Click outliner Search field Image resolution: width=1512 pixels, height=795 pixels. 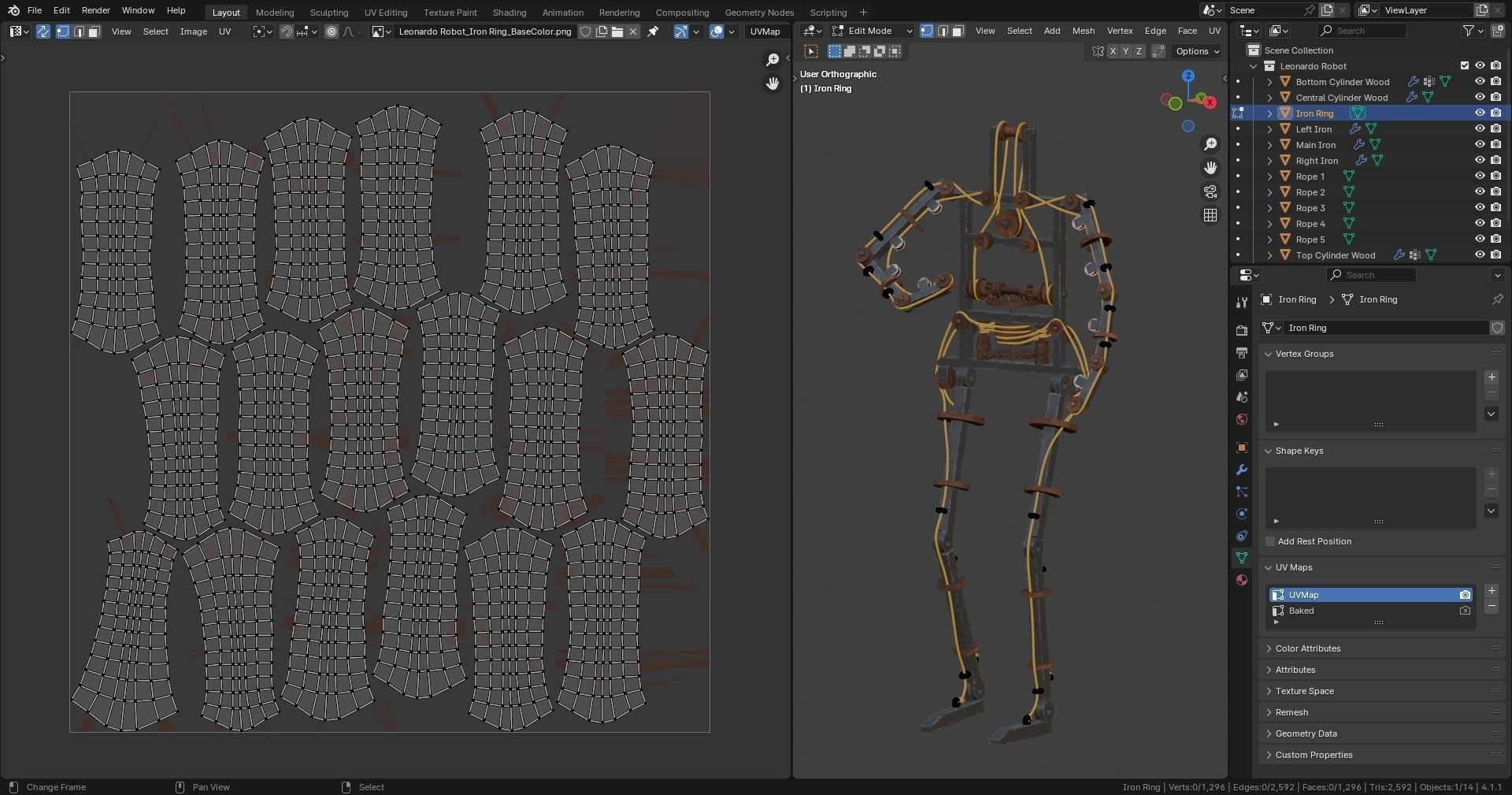[1362, 31]
